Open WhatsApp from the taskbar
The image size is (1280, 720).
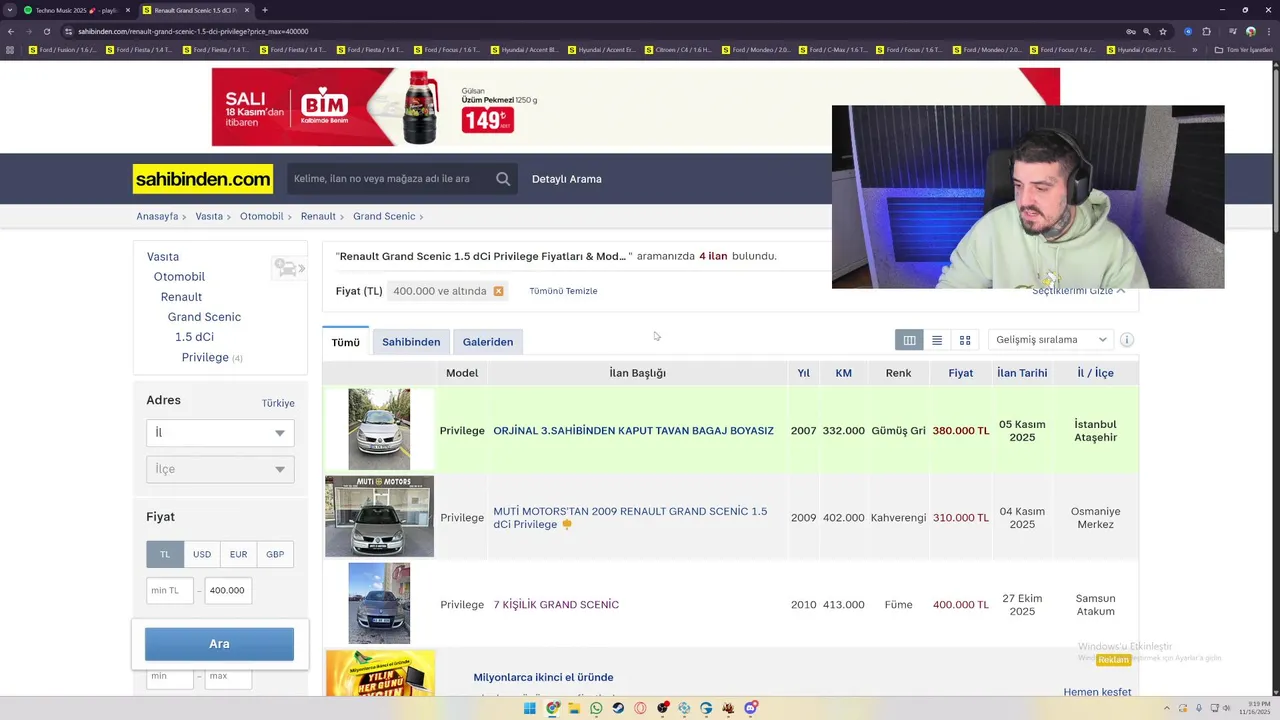point(596,708)
